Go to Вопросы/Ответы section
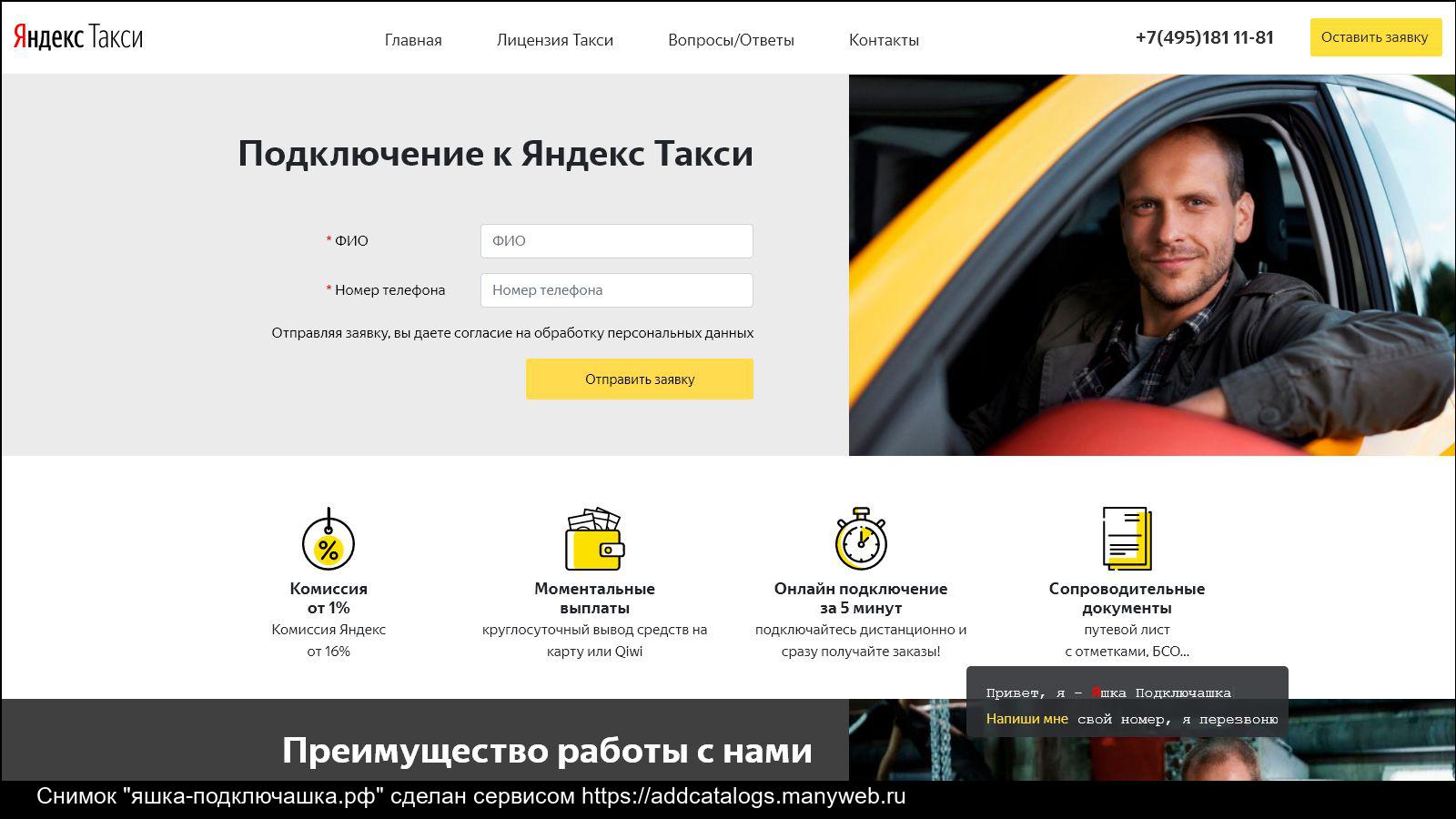1456x819 pixels. [x=731, y=40]
